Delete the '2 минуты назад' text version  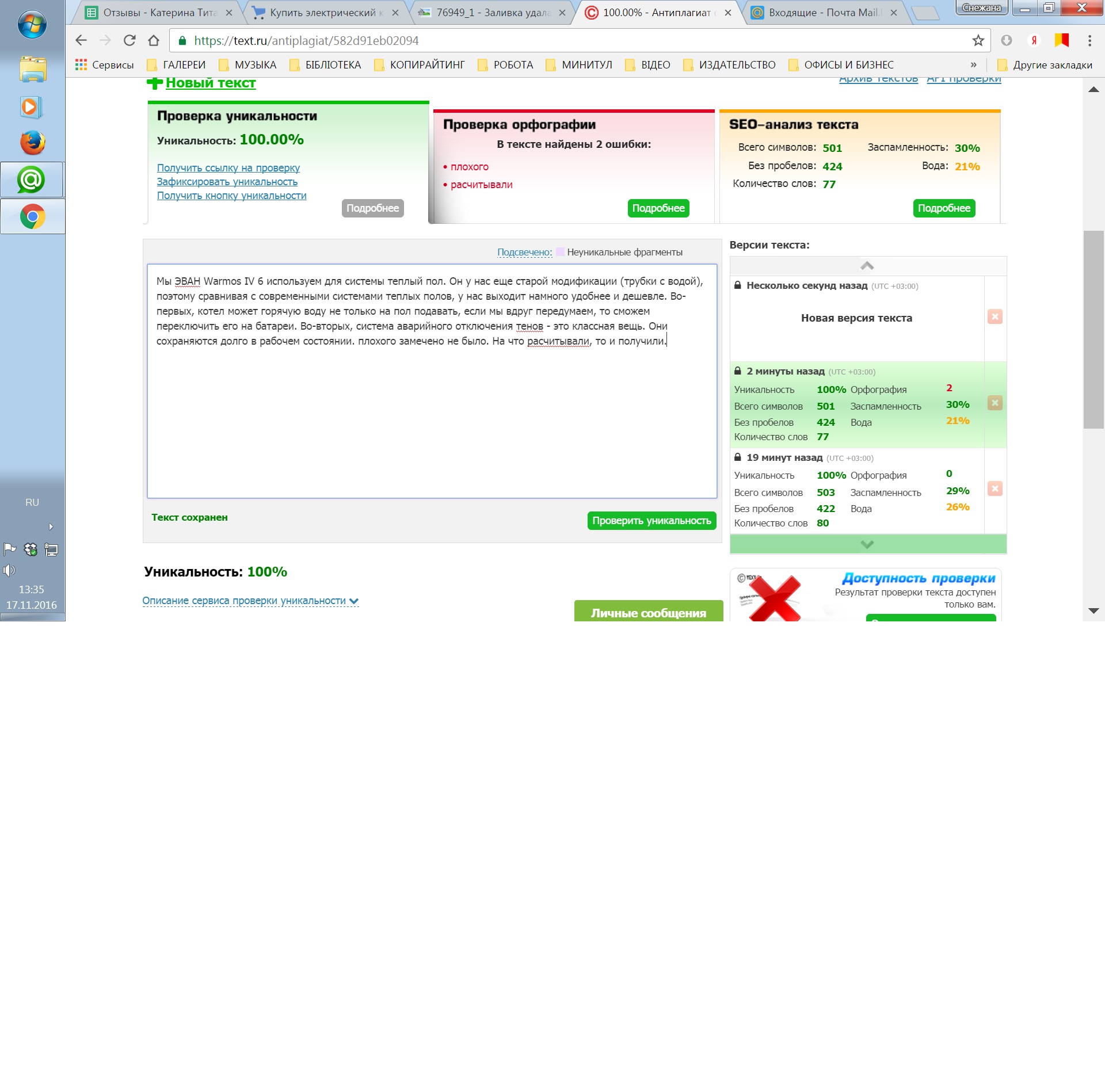995,403
